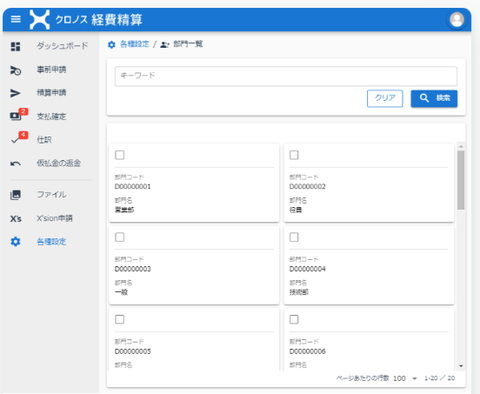
Task: Click the scrollbar down arrow
Action: tap(461, 366)
